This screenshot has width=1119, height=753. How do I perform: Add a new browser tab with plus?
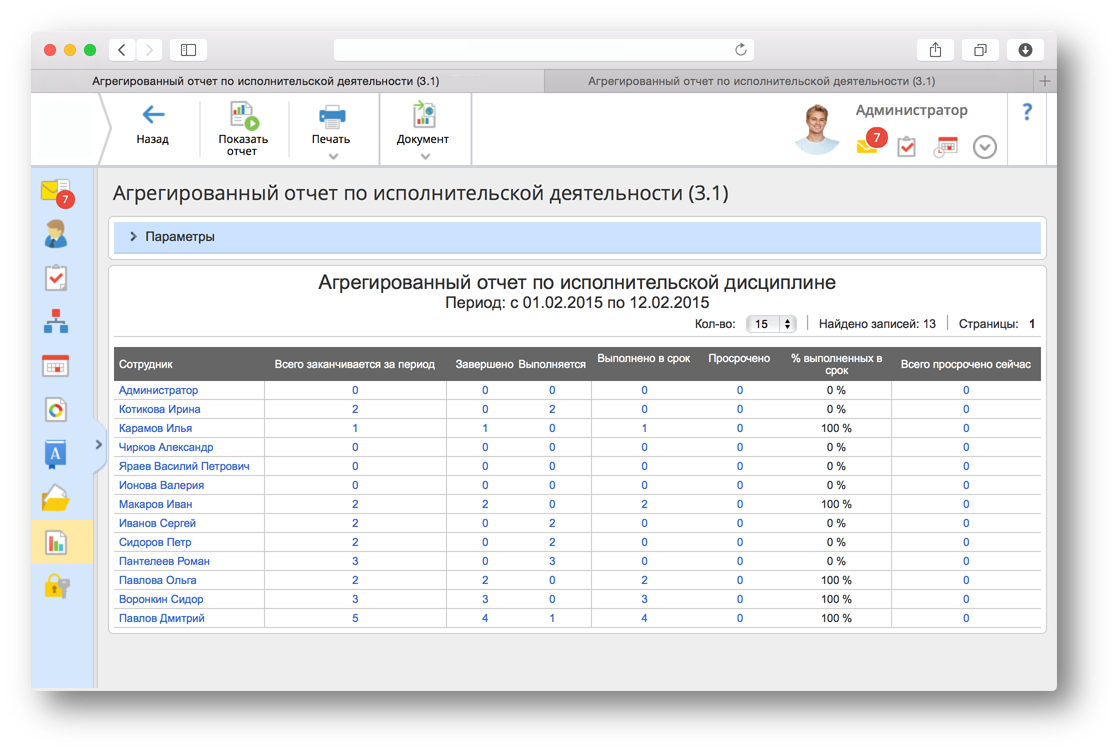coord(1045,81)
